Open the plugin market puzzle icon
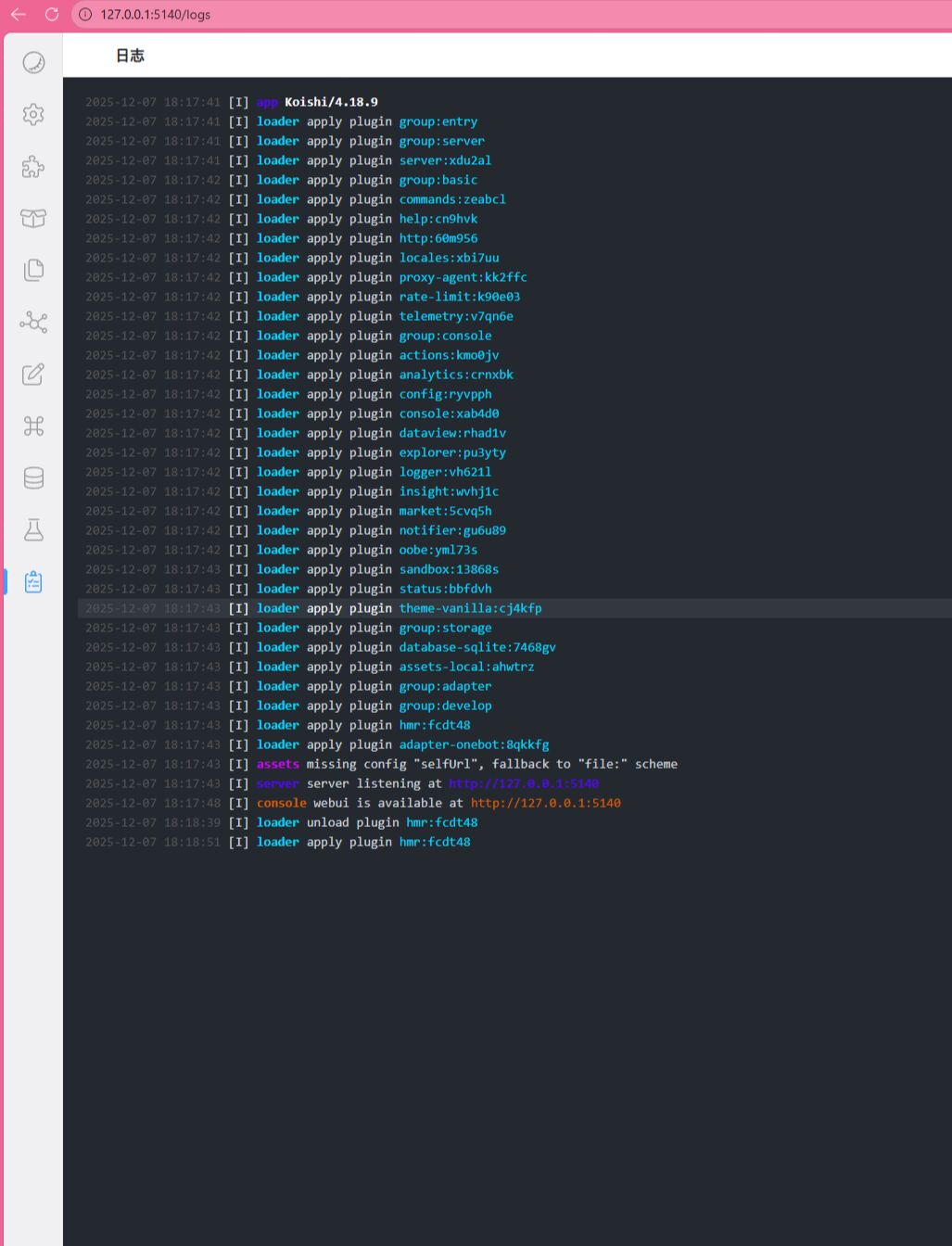The image size is (952, 1246). coord(33,167)
